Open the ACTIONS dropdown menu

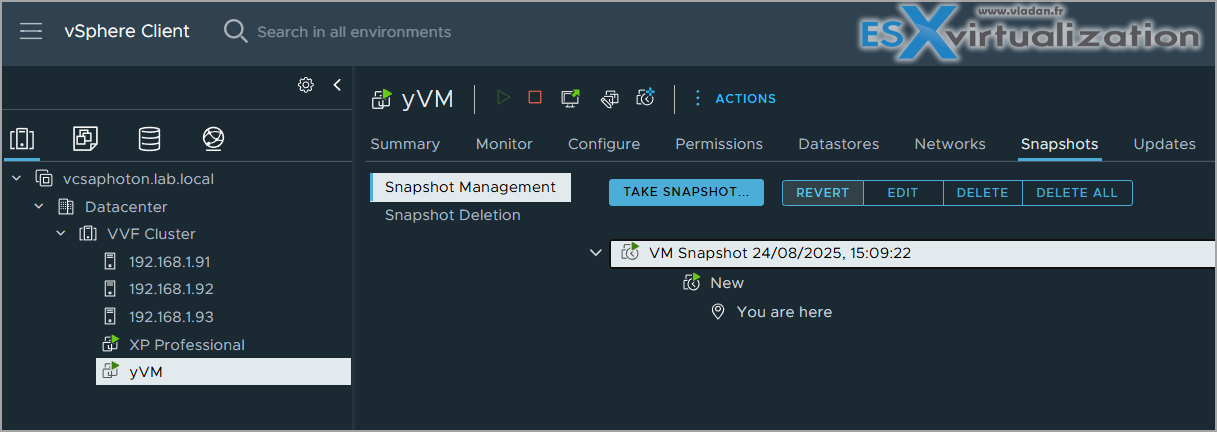(735, 98)
